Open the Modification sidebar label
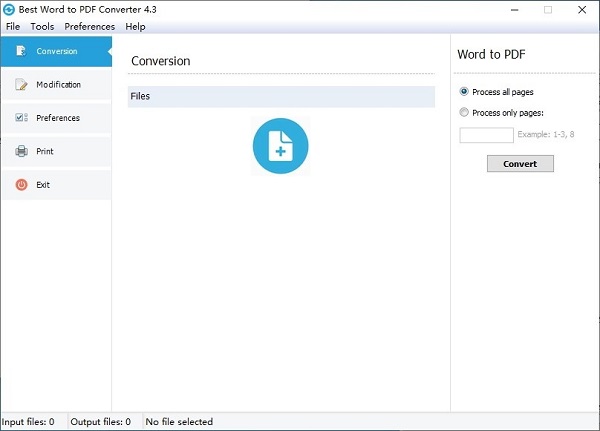Image resolution: width=600 pixels, height=431 pixels. tap(59, 85)
